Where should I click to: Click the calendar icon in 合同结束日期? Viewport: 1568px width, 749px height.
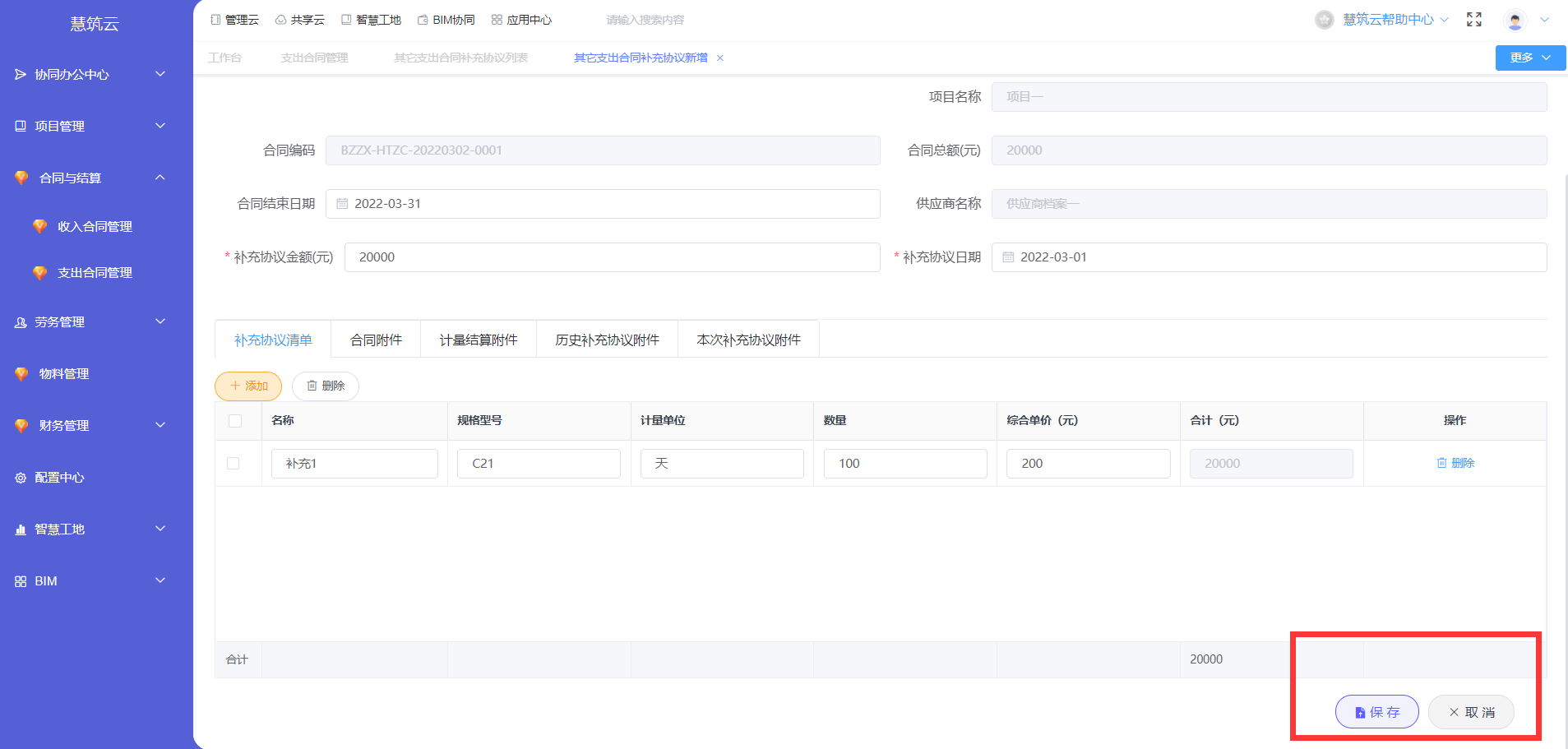[342, 204]
